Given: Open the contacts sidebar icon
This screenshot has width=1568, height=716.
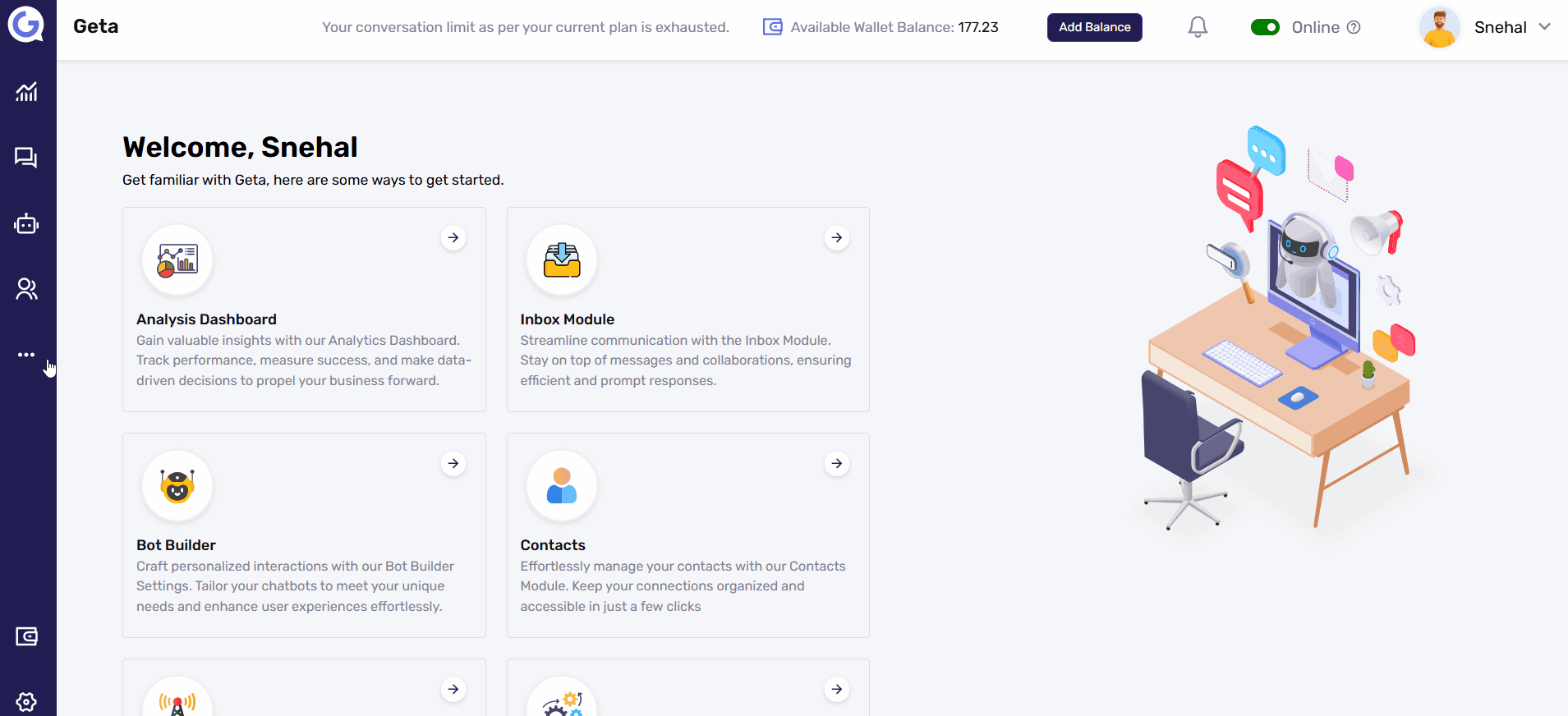Looking at the screenshot, I should coord(26,289).
